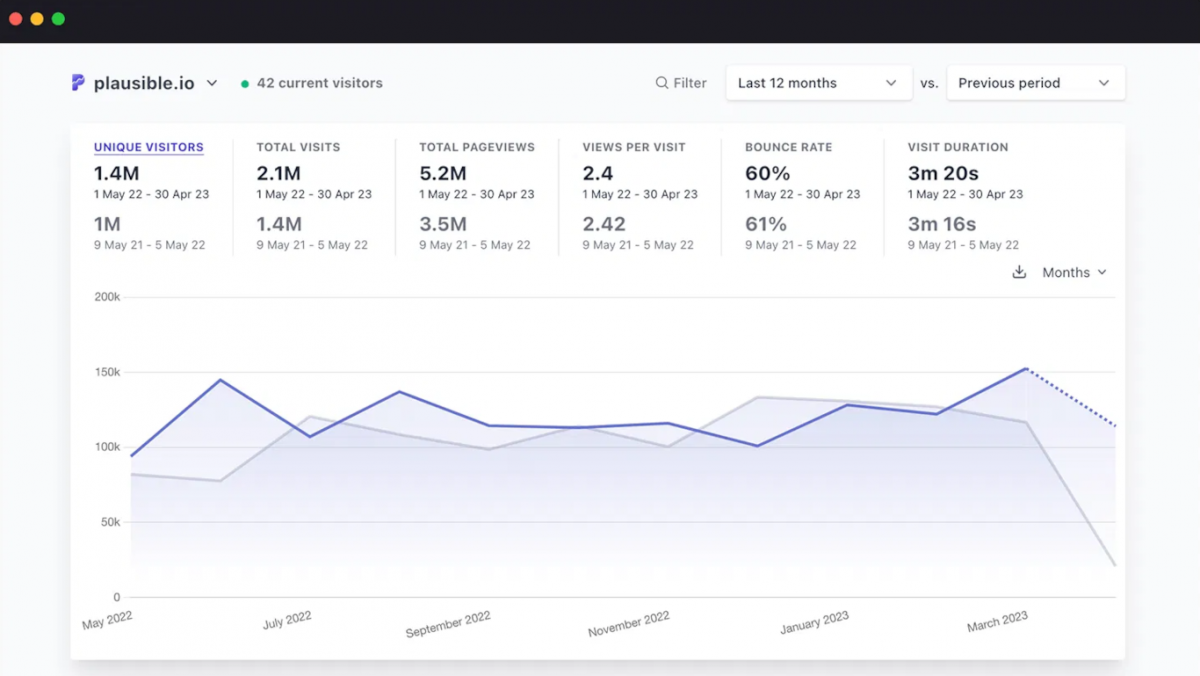Switch to Total Pageviews metric
Screen dimensions: 1200x676
coord(476,147)
